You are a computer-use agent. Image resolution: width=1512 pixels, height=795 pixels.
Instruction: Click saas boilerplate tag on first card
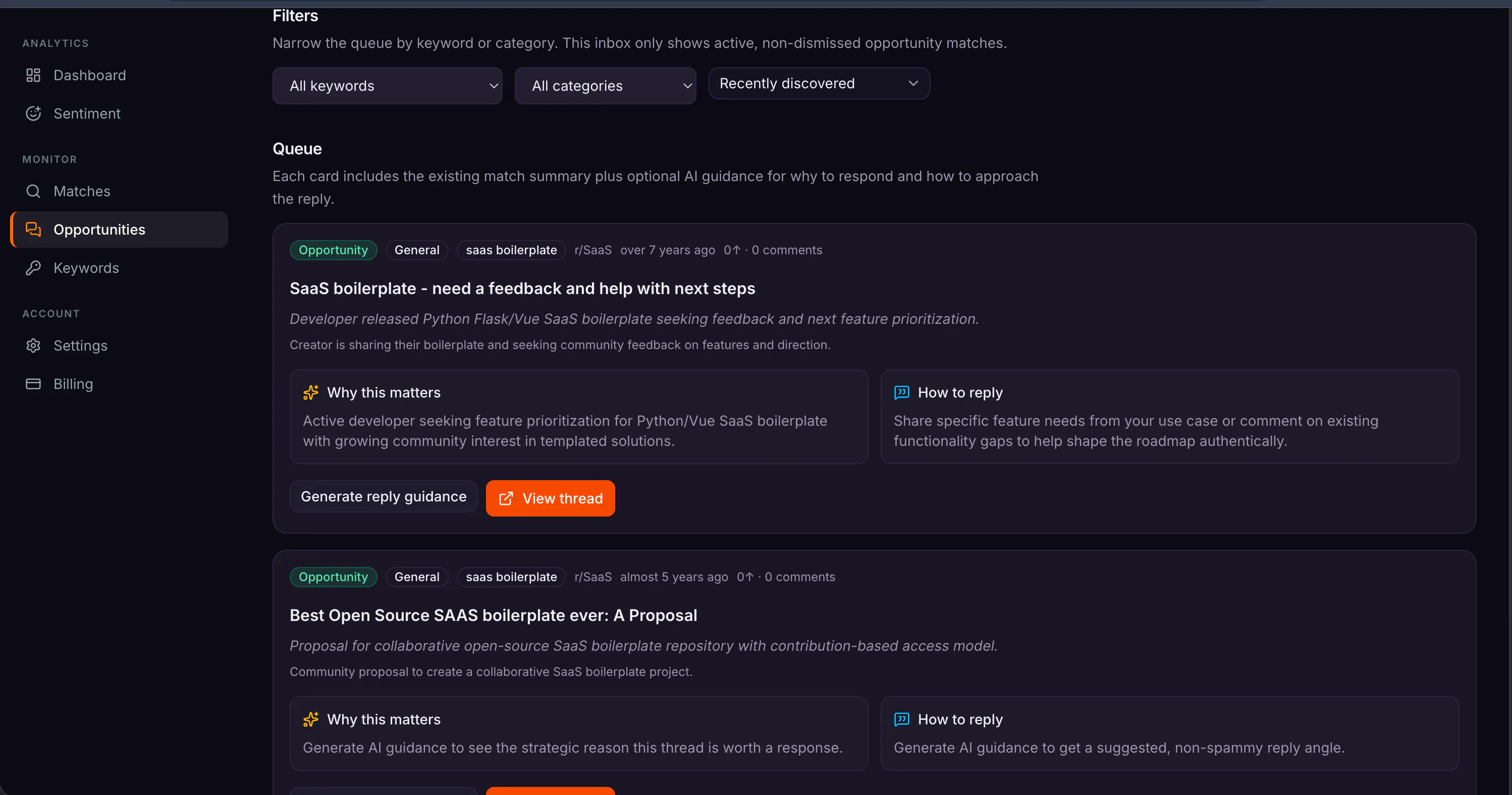click(511, 250)
